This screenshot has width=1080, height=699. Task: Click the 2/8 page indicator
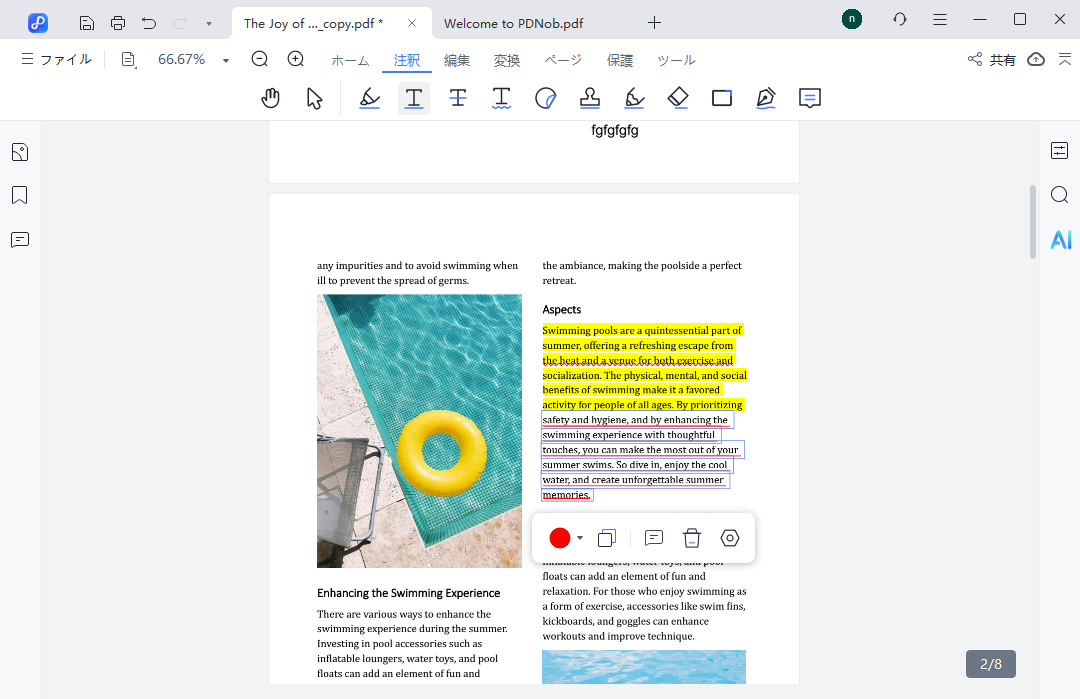(x=990, y=664)
